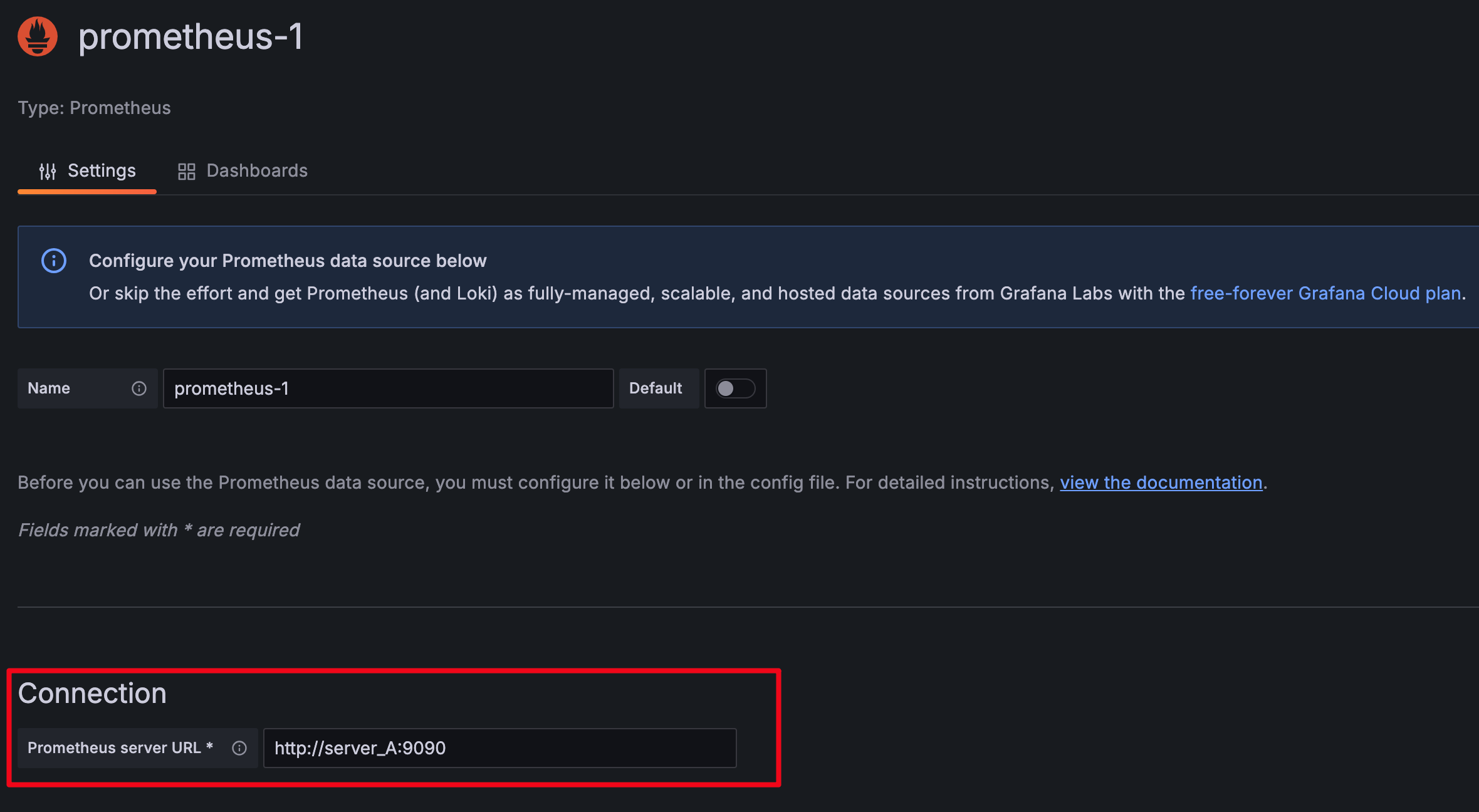Viewport: 1479px width, 812px height.
Task: Click the Prometheus flame logo icon
Action: [x=38, y=36]
